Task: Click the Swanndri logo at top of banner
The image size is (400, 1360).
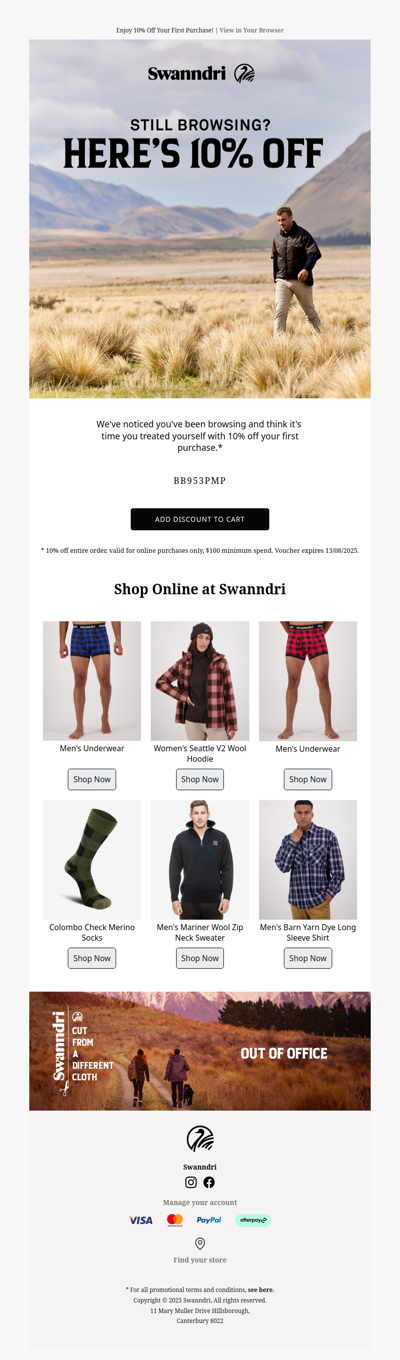Action: point(201,73)
